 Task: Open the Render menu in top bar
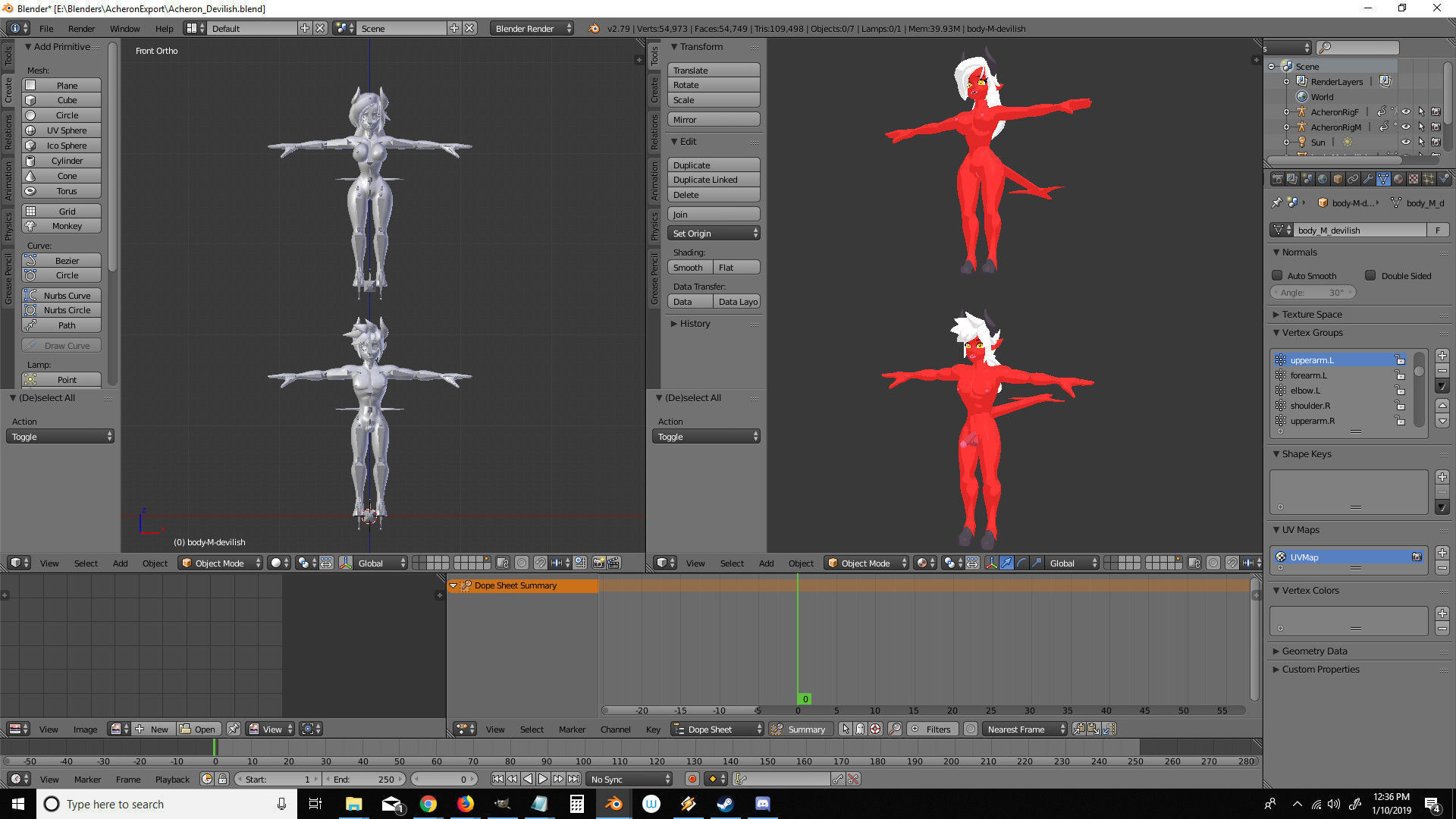pos(81,28)
